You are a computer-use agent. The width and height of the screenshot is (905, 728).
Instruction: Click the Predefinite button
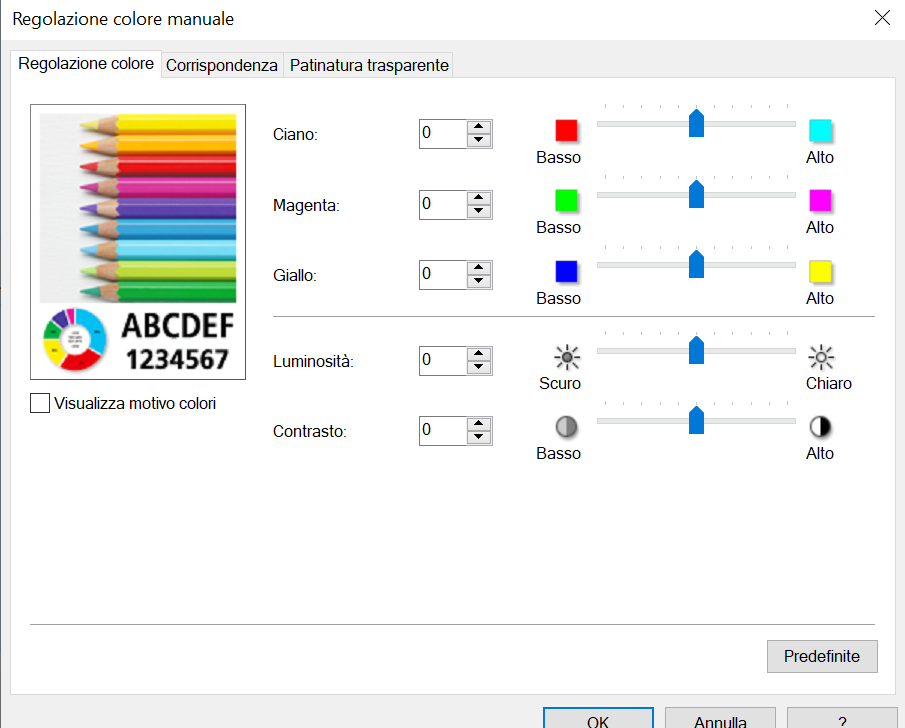click(x=822, y=656)
